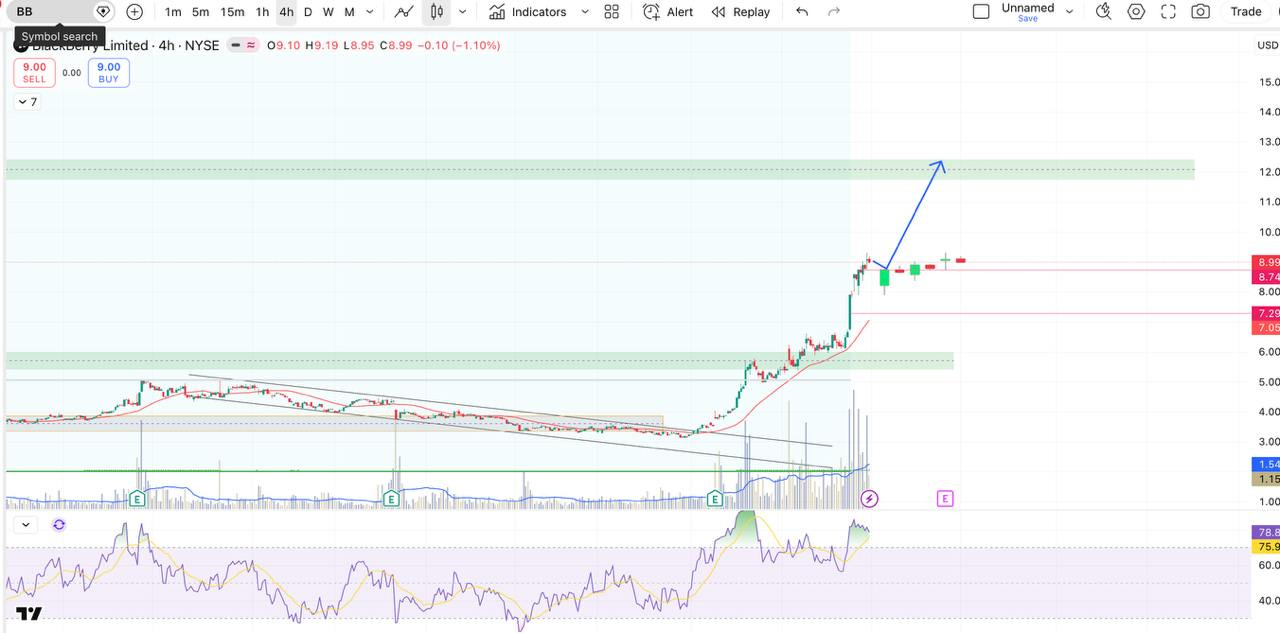Toggle the Unnamed layout checkbox square
1280x633 pixels.
tap(981, 12)
